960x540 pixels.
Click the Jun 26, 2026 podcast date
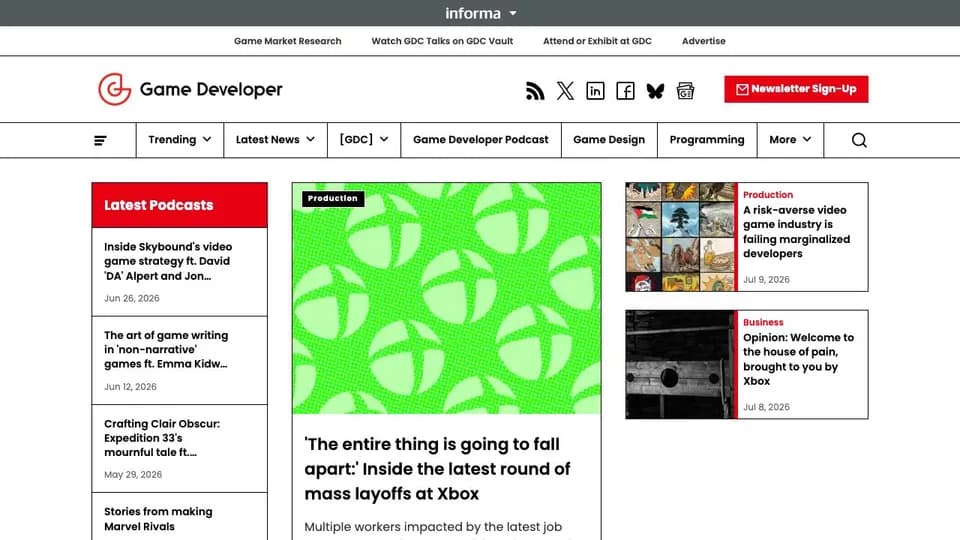coord(132,298)
